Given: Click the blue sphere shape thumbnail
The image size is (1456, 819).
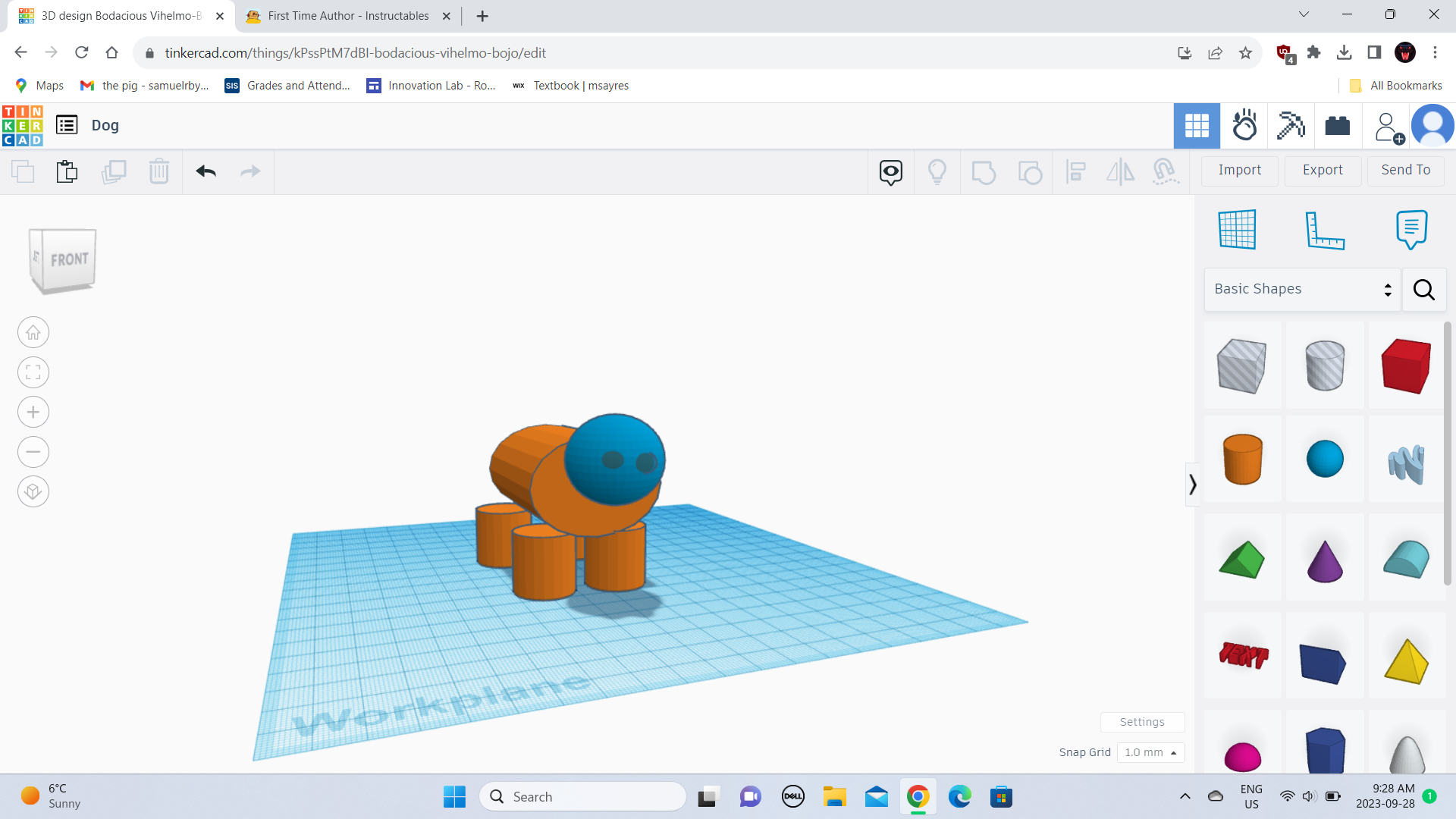Looking at the screenshot, I should click(x=1324, y=459).
